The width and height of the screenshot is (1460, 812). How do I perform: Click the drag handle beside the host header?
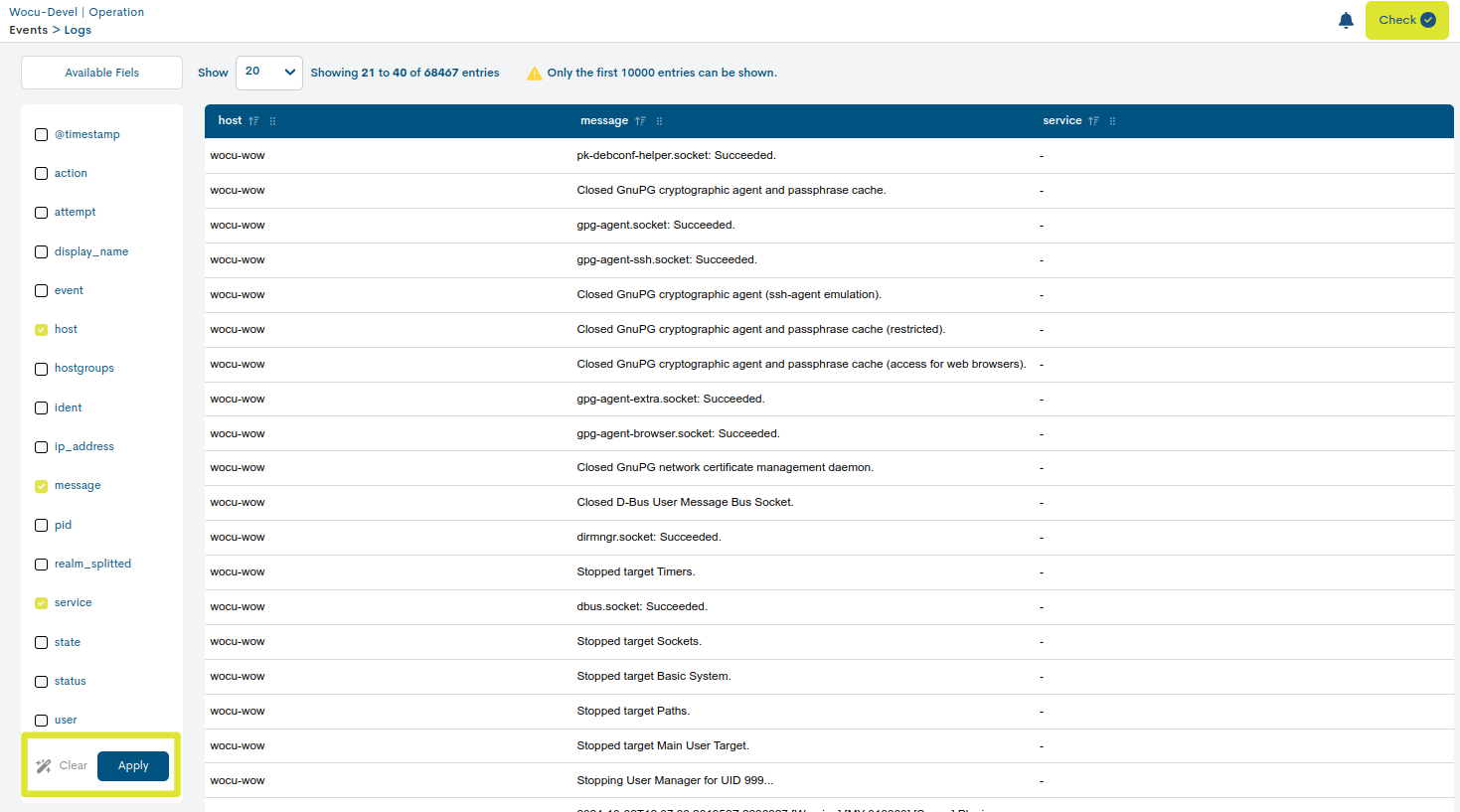[272, 120]
